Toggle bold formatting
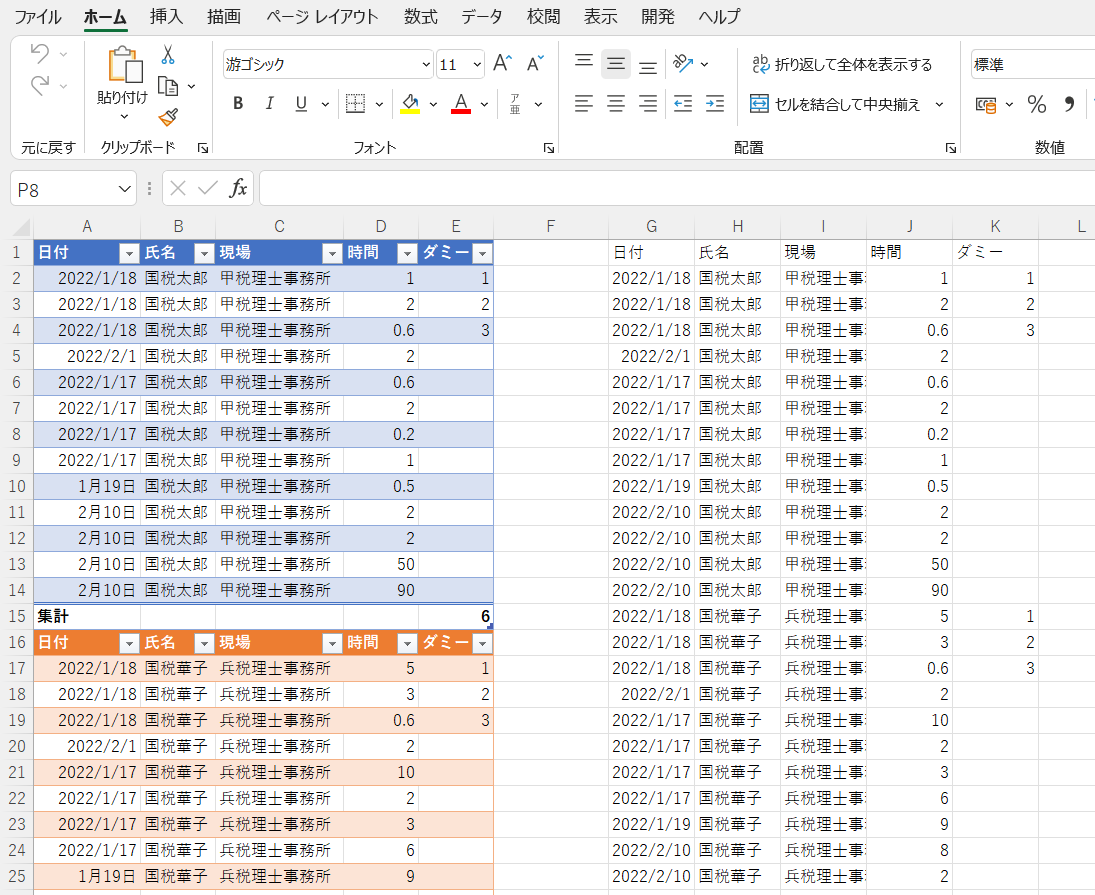Image resolution: width=1095 pixels, height=895 pixels. pos(238,103)
